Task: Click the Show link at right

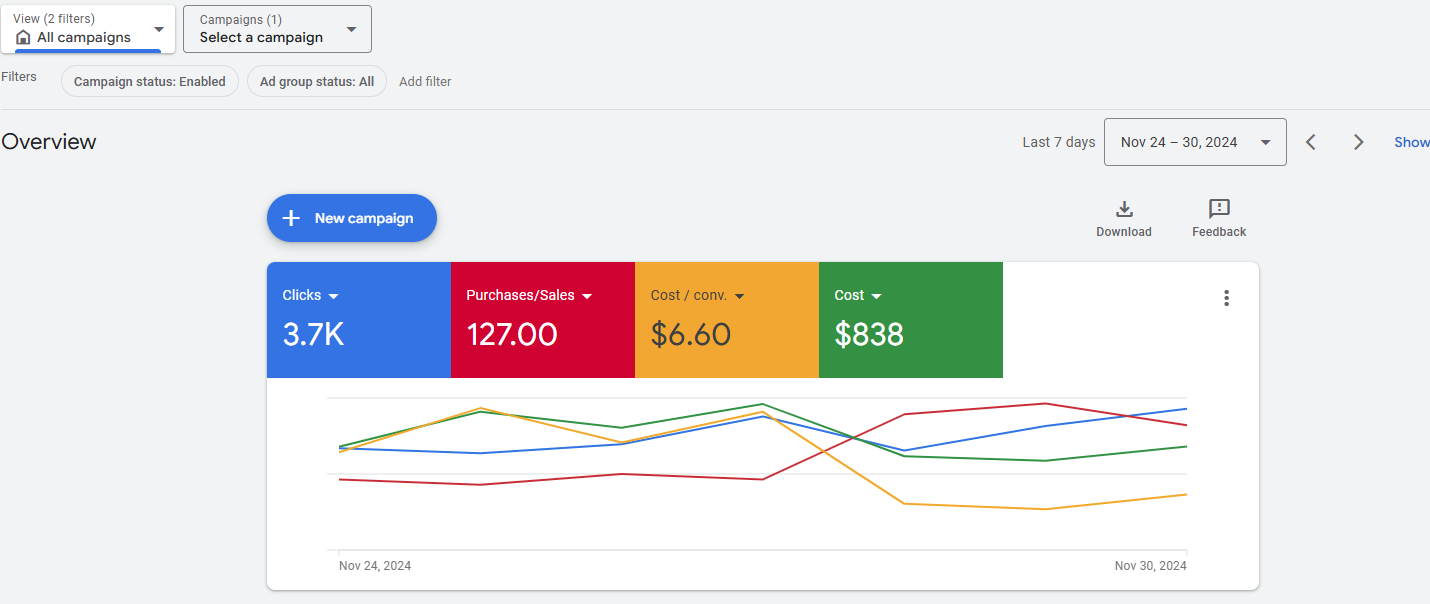Action: click(1411, 142)
